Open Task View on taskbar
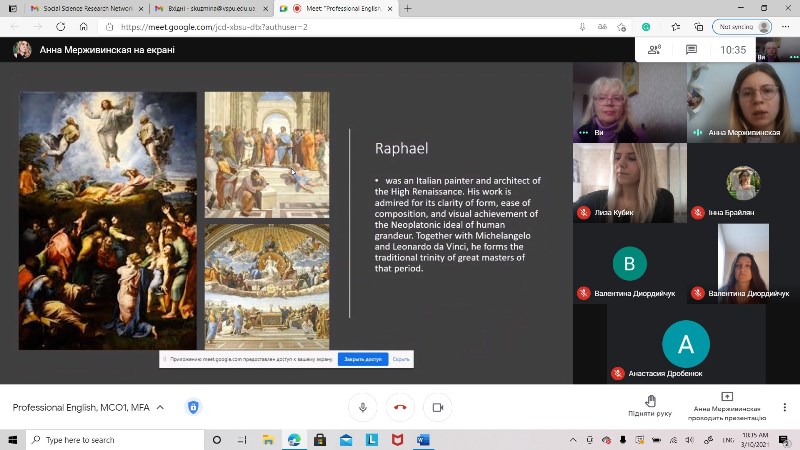800x450 pixels. (x=242, y=440)
